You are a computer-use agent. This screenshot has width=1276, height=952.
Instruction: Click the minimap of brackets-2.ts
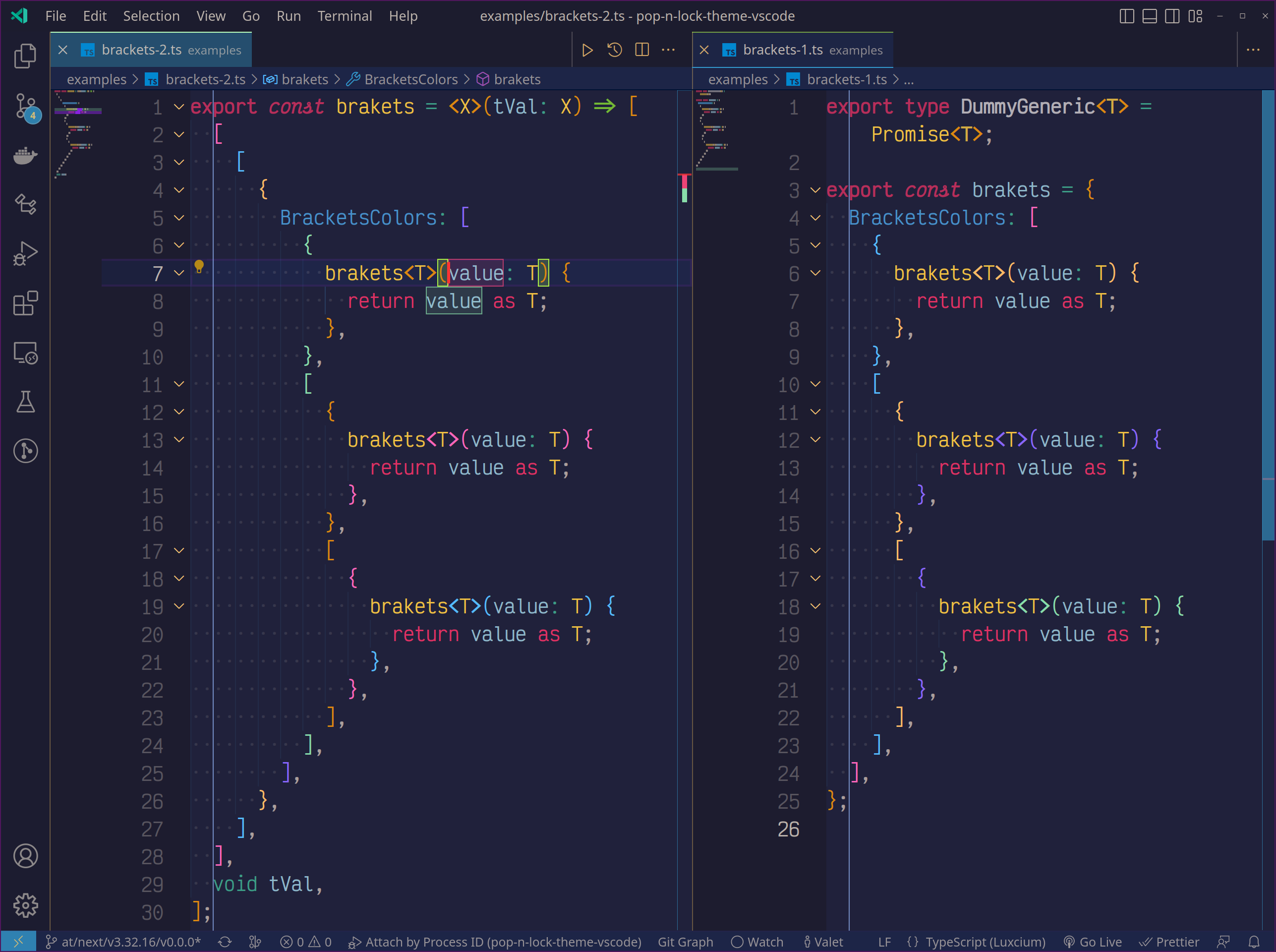78,134
